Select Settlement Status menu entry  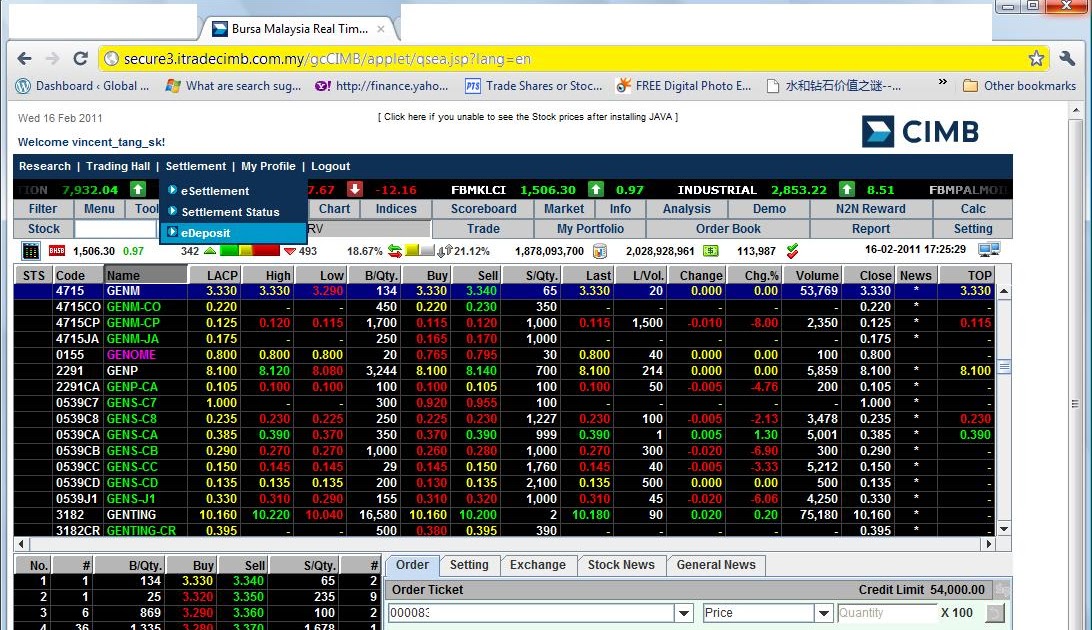click(x=233, y=212)
